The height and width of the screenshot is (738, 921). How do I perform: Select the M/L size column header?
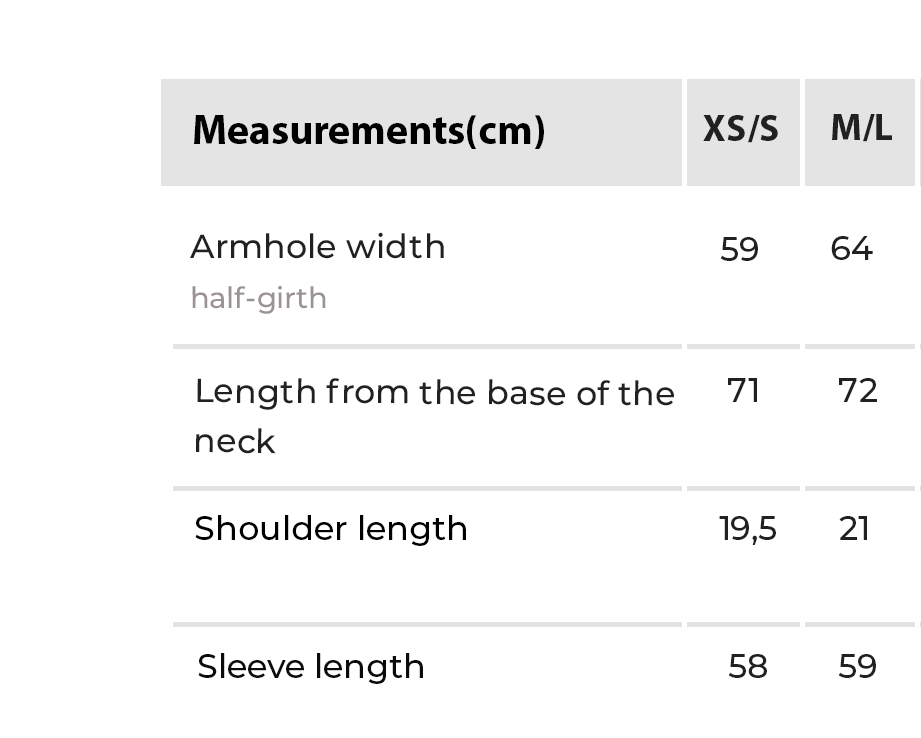click(861, 129)
